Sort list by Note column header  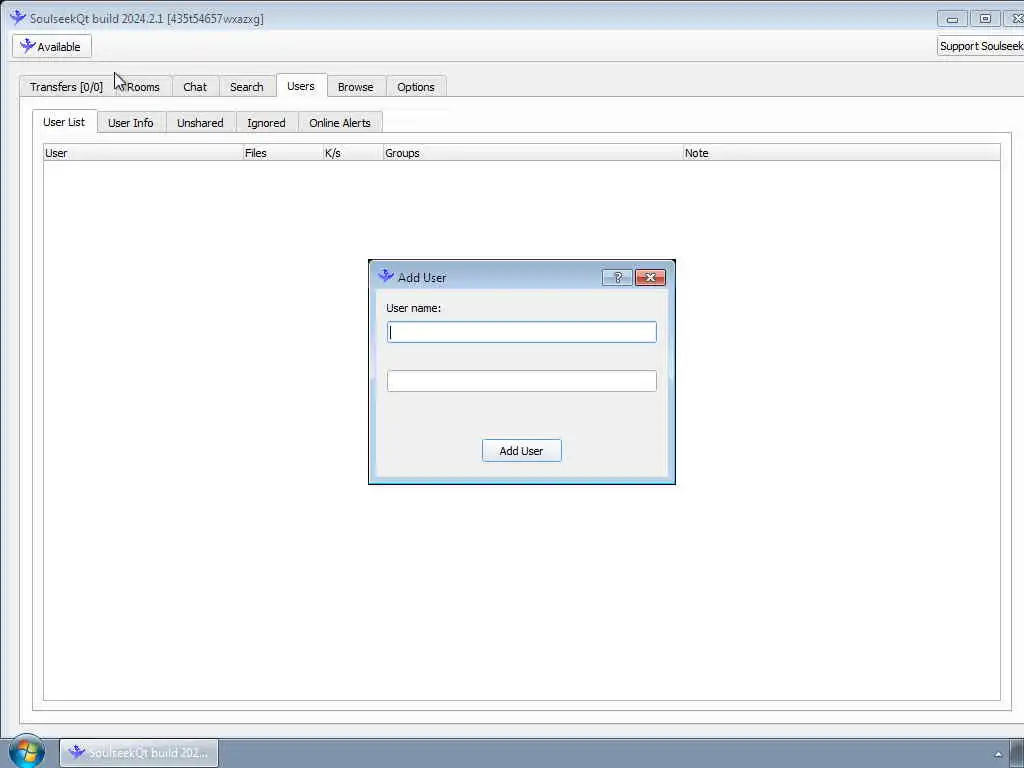coord(841,153)
